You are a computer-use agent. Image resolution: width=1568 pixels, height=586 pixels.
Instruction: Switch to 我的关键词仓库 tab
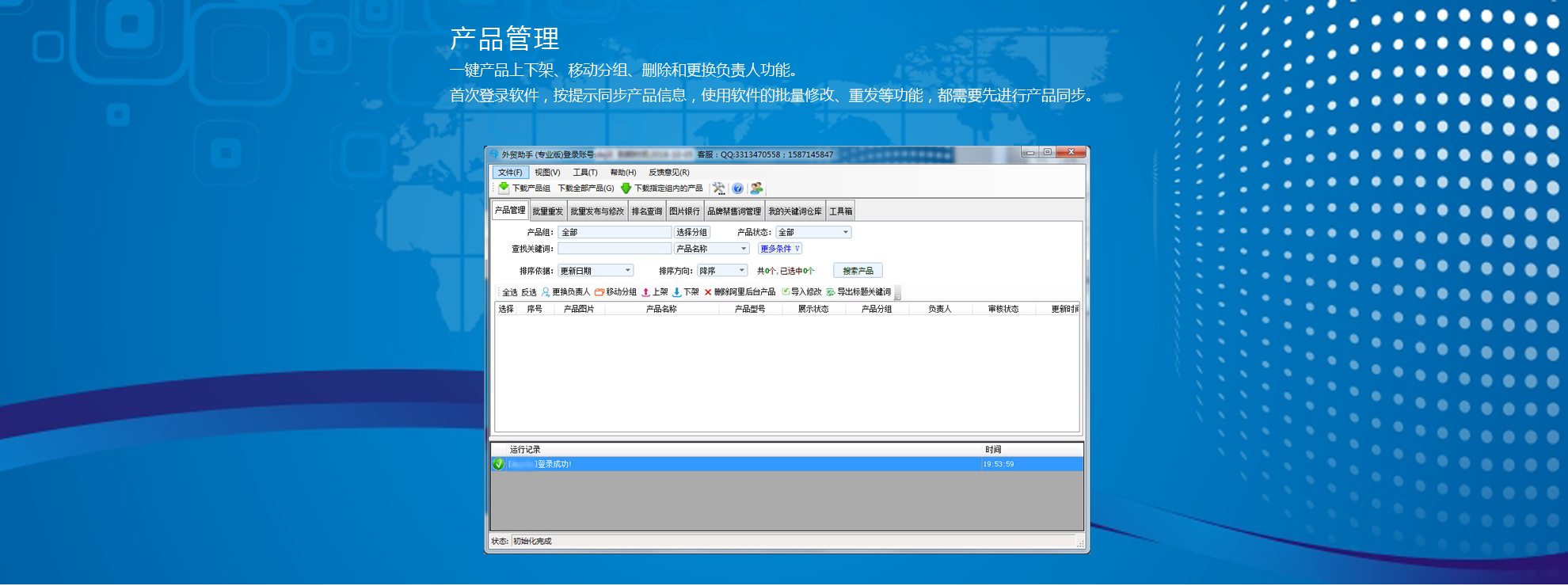tap(795, 211)
